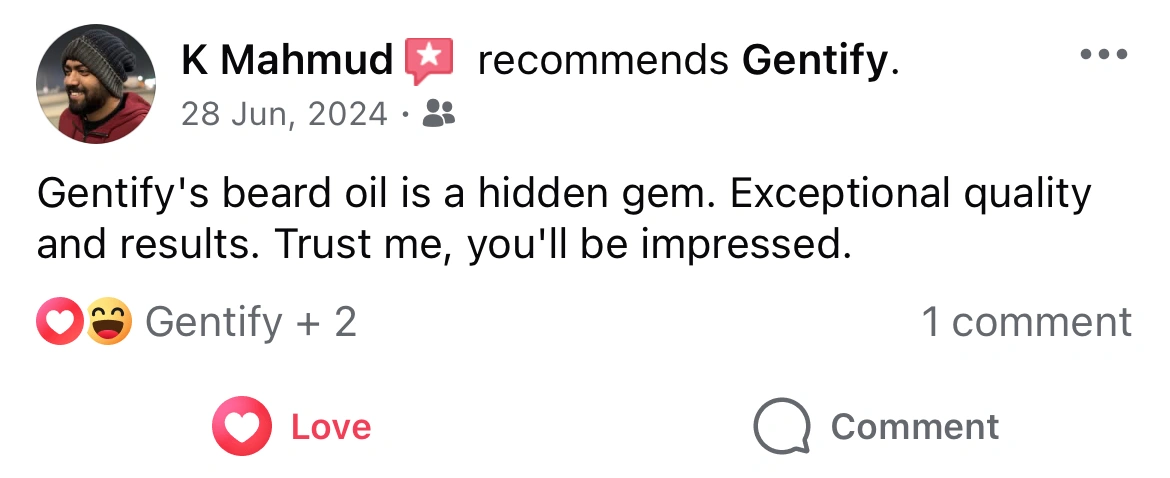Click the red star recommendation badge

[x=429, y=61]
